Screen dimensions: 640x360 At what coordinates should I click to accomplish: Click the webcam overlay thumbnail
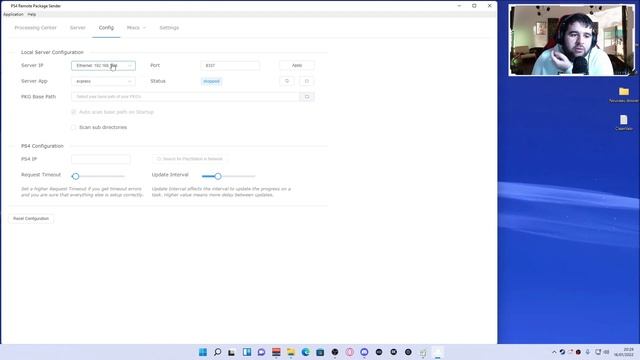pos(572,40)
